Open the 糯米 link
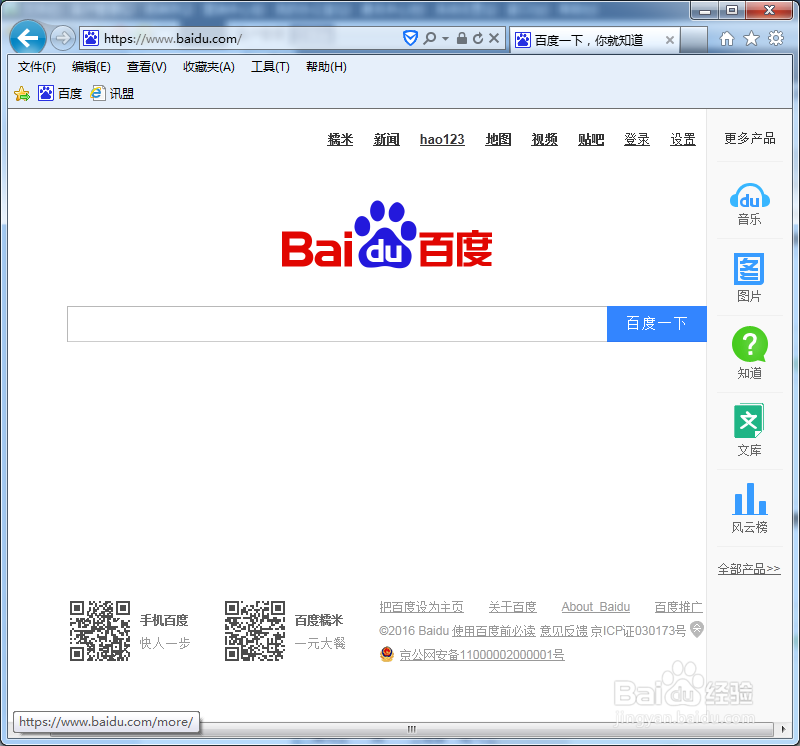800x746 pixels. click(x=340, y=139)
